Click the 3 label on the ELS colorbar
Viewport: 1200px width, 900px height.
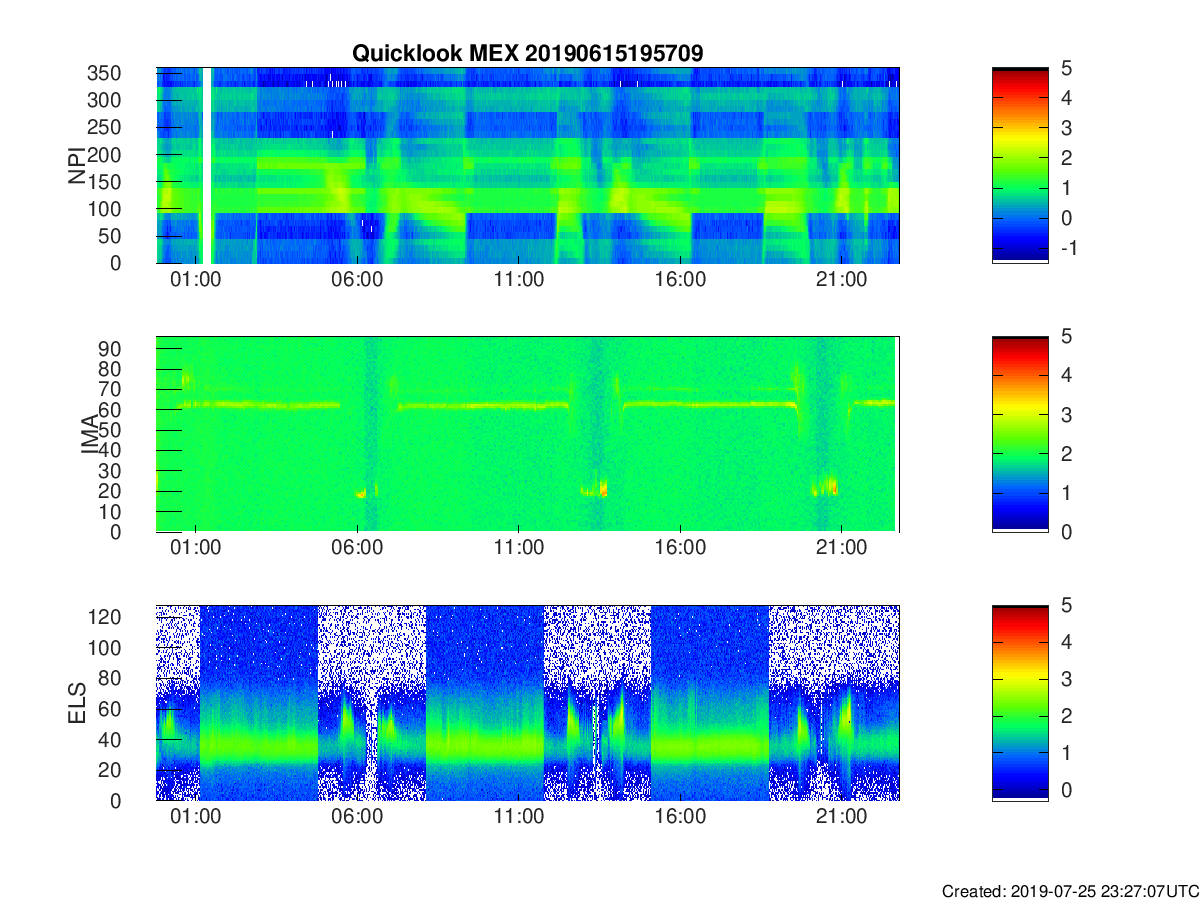pyautogui.click(x=1067, y=679)
